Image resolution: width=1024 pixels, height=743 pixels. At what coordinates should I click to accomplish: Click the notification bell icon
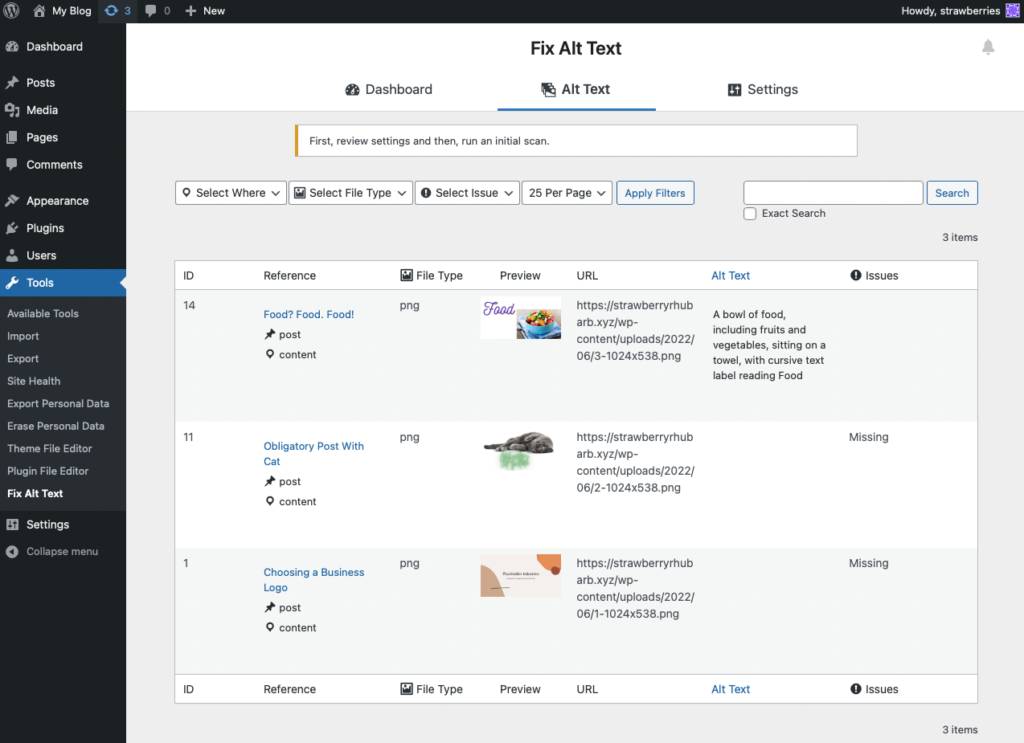click(988, 48)
